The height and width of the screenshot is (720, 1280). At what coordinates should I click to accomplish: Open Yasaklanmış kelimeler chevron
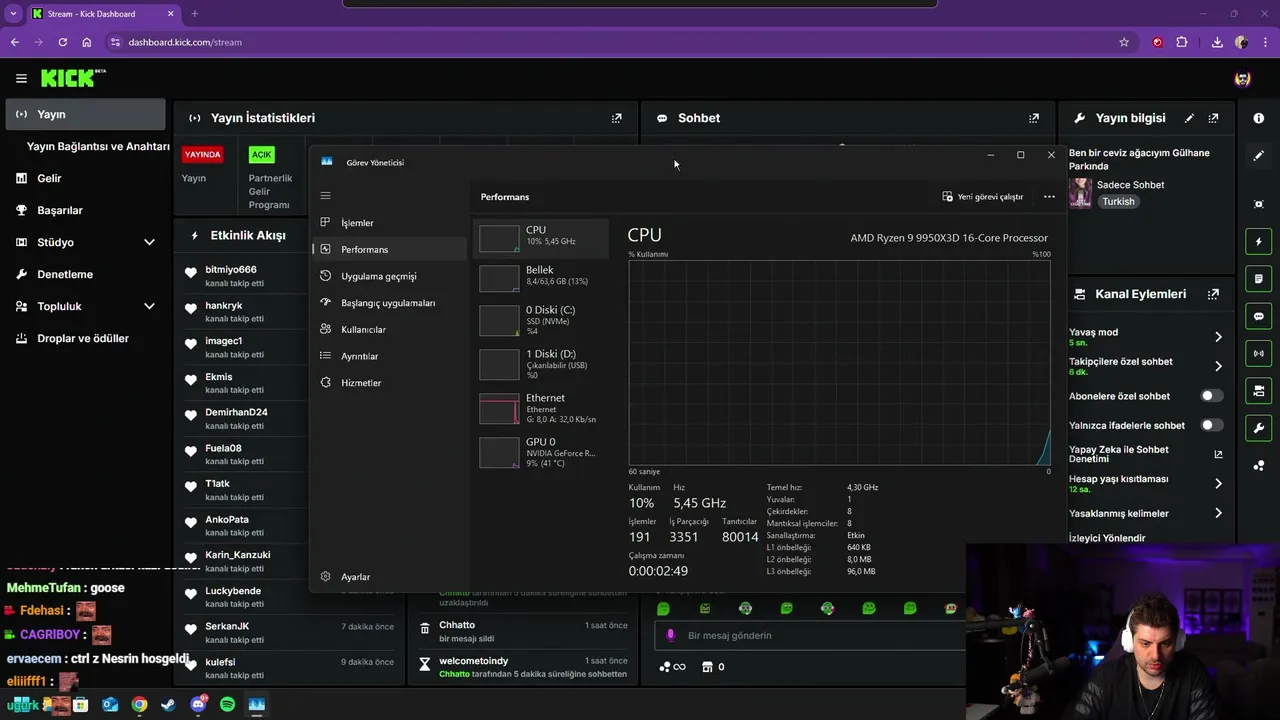click(1218, 513)
